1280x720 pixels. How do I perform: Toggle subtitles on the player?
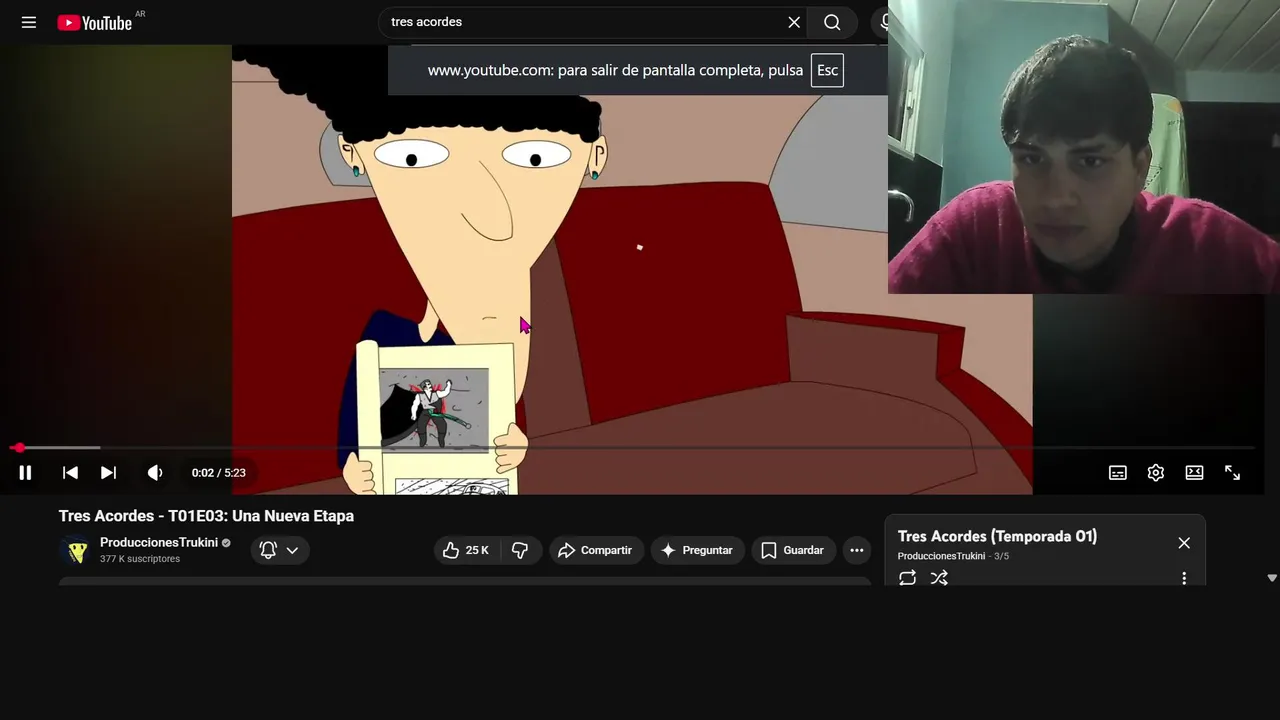click(x=1118, y=473)
